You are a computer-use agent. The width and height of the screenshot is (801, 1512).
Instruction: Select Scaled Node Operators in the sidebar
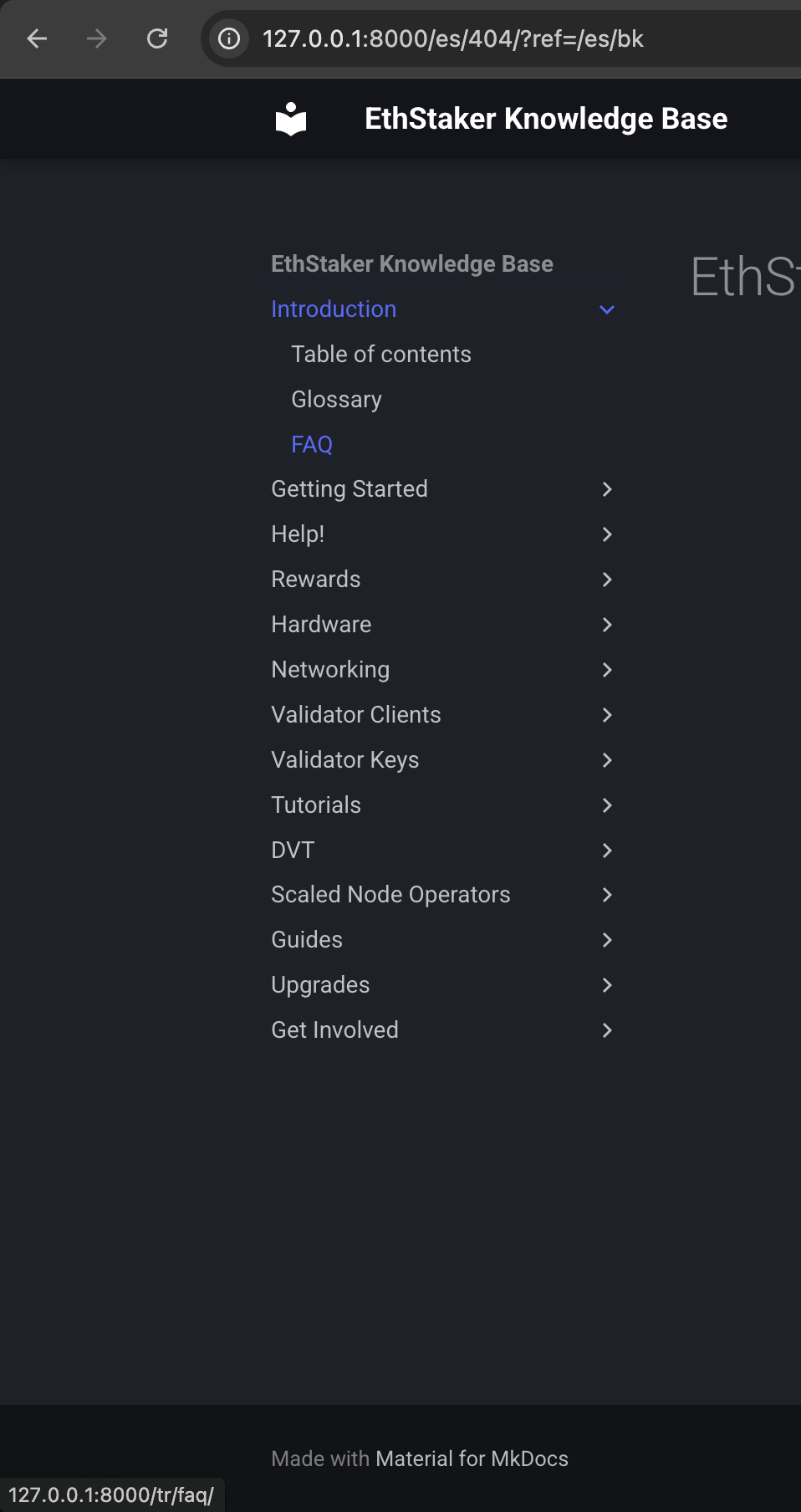point(390,895)
